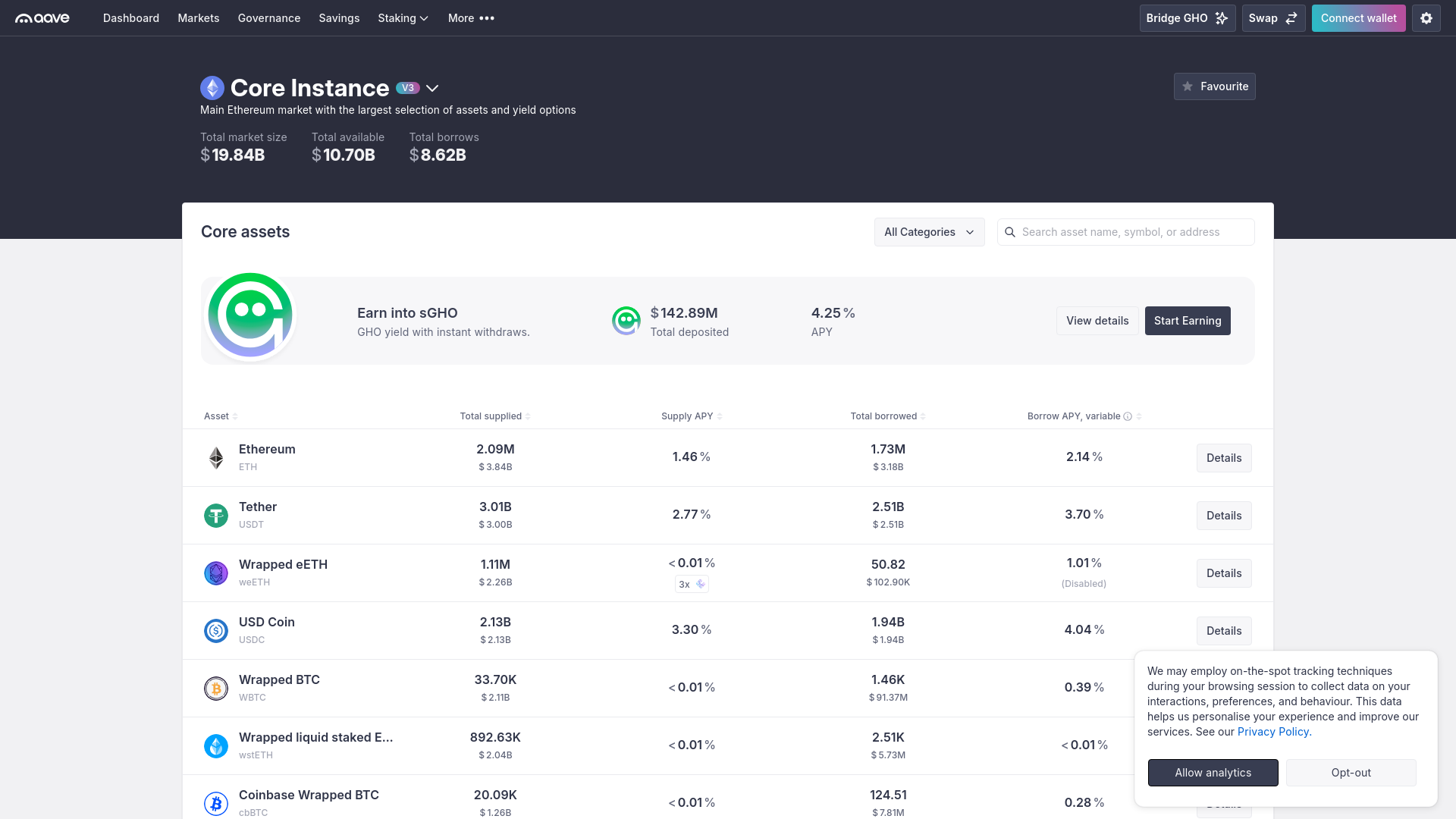Click the More ellipsis icon
Image resolution: width=1456 pixels, height=819 pixels.
(487, 18)
